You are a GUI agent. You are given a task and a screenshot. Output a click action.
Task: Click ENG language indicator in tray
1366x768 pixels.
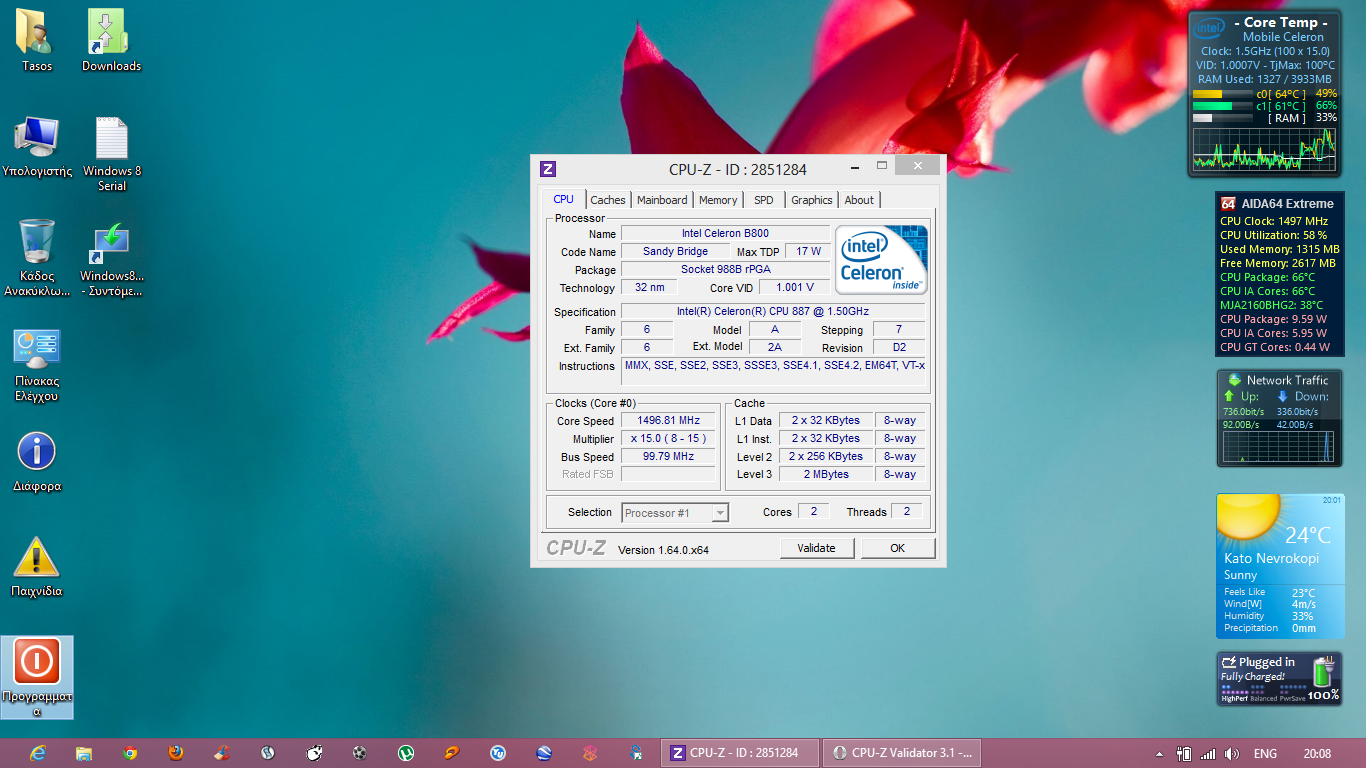coord(1265,754)
